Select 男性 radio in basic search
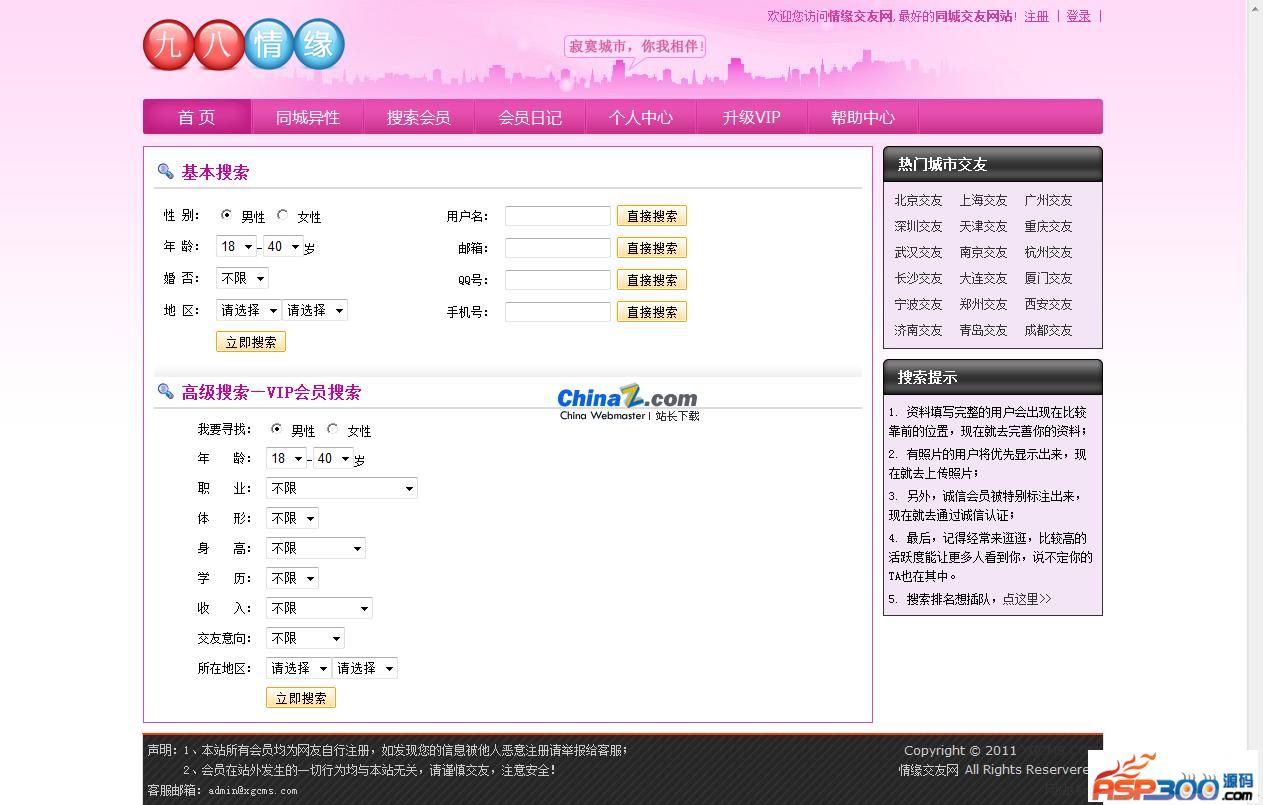This screenshot has width=1263, height=805. [227, 215]
